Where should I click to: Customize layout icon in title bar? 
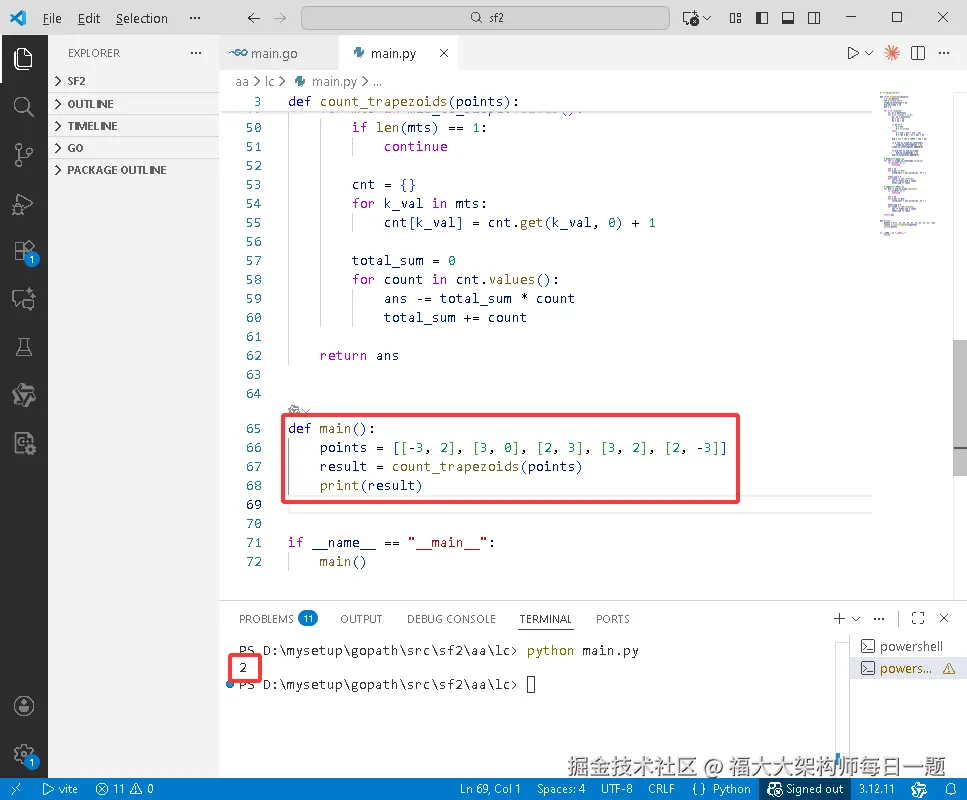(x=735, y=18)
